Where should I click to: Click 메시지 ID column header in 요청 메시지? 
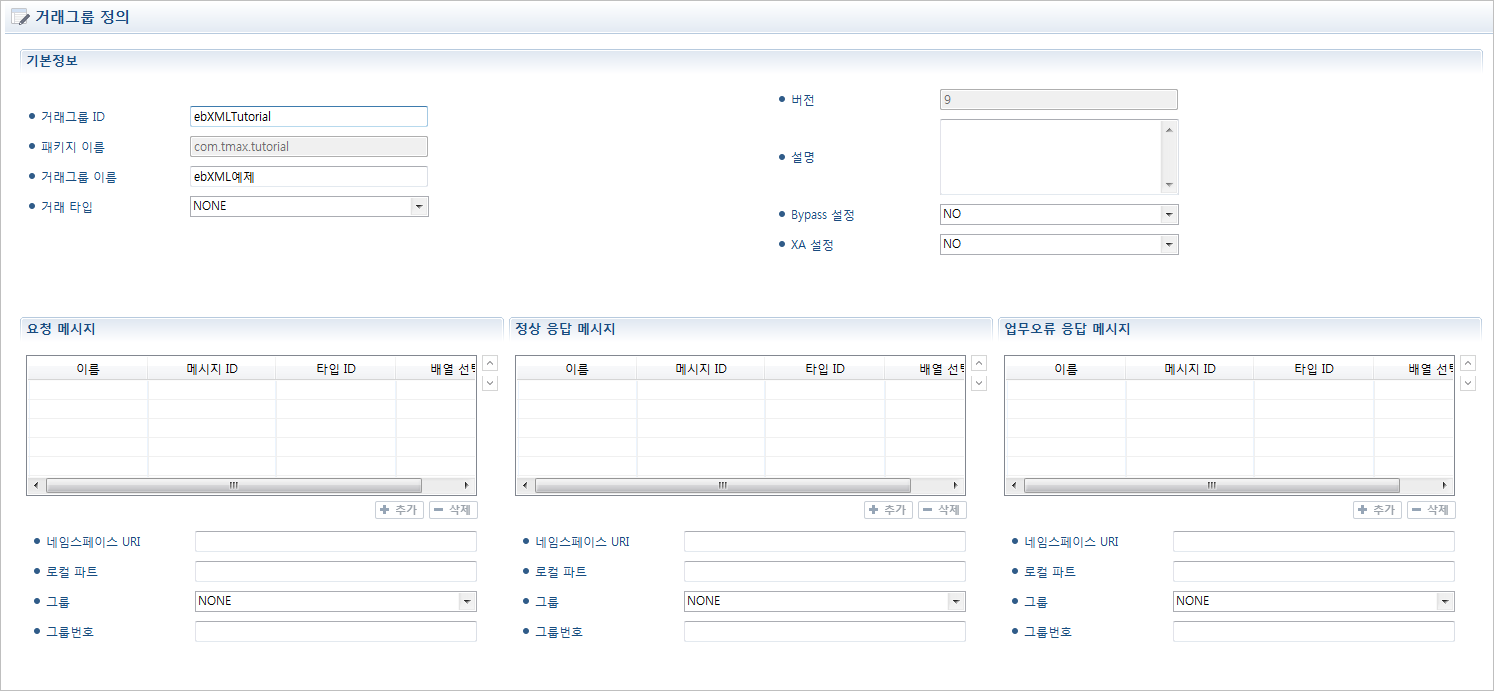click(x=212, y=369)
